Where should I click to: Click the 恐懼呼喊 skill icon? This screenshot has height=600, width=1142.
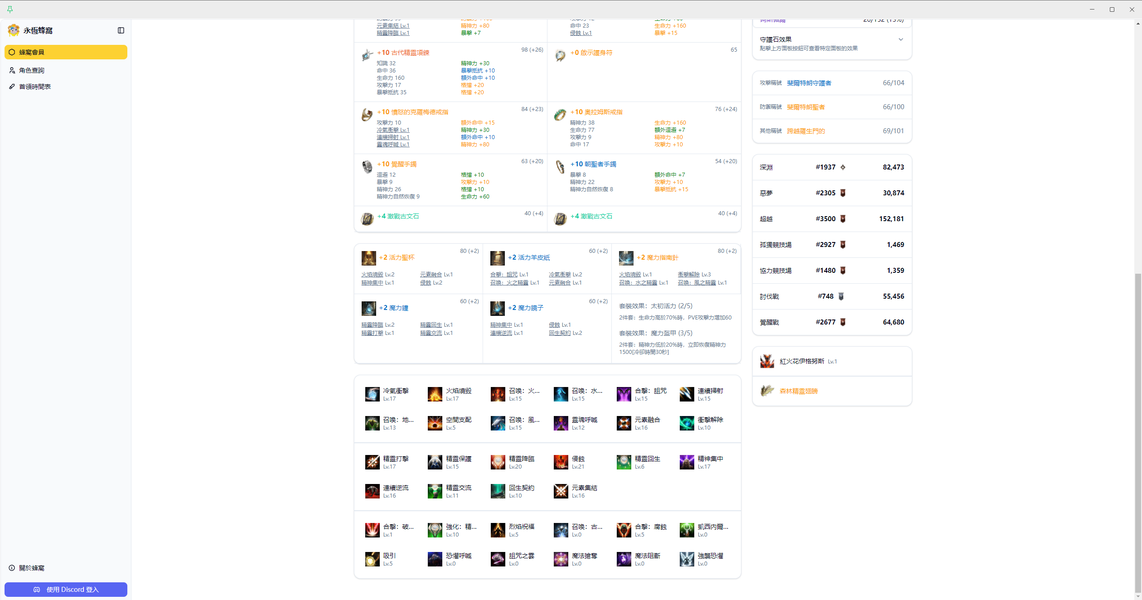[x=435, y=559]
